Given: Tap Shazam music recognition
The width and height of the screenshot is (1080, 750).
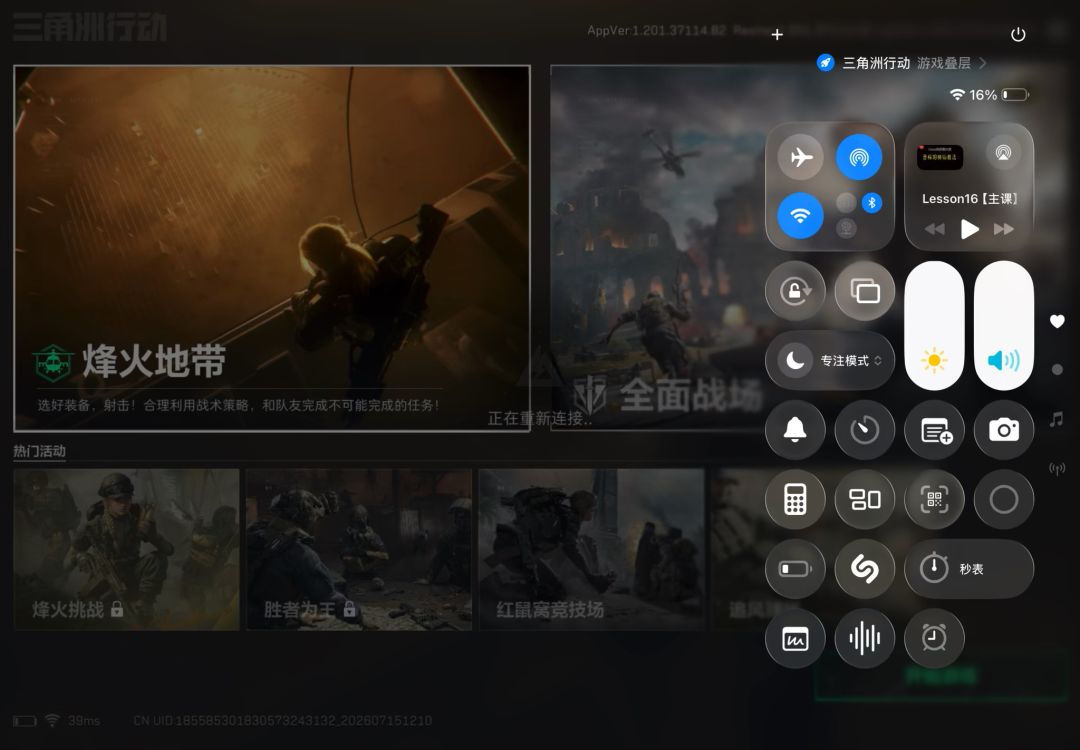Looking at the screenshot, I should click(864, 569).
